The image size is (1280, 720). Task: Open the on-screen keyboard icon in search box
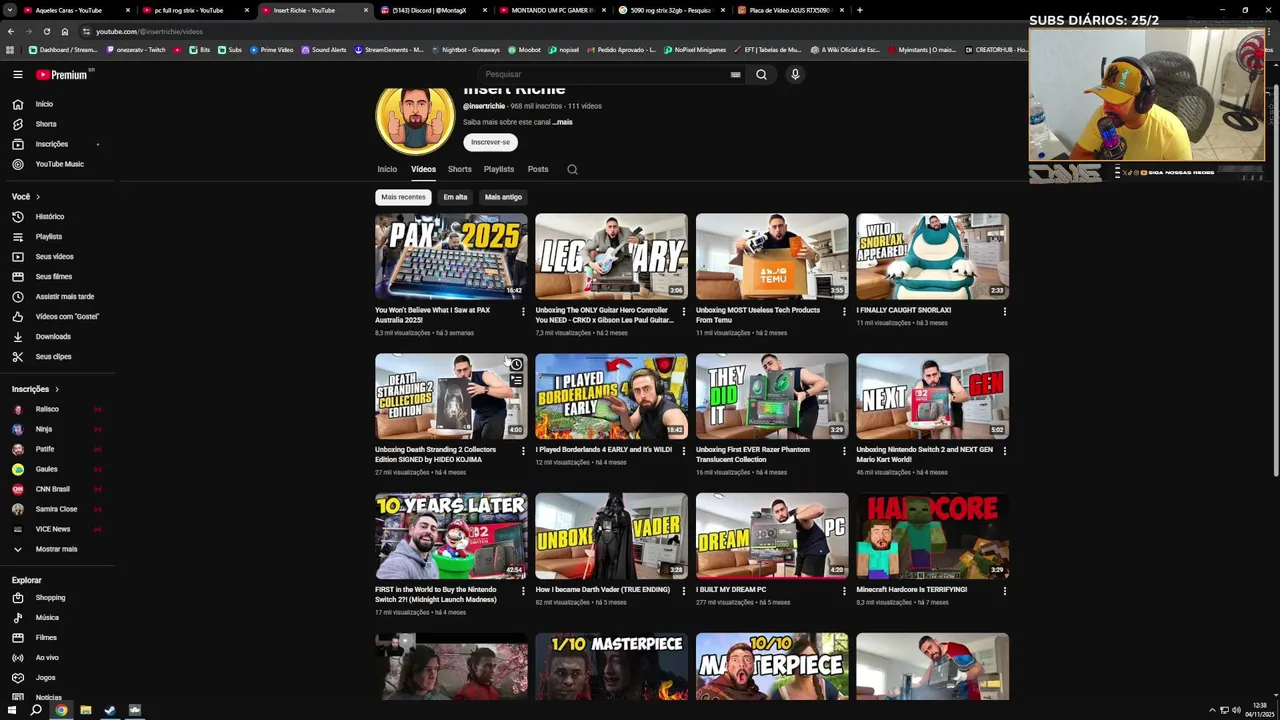735,74
